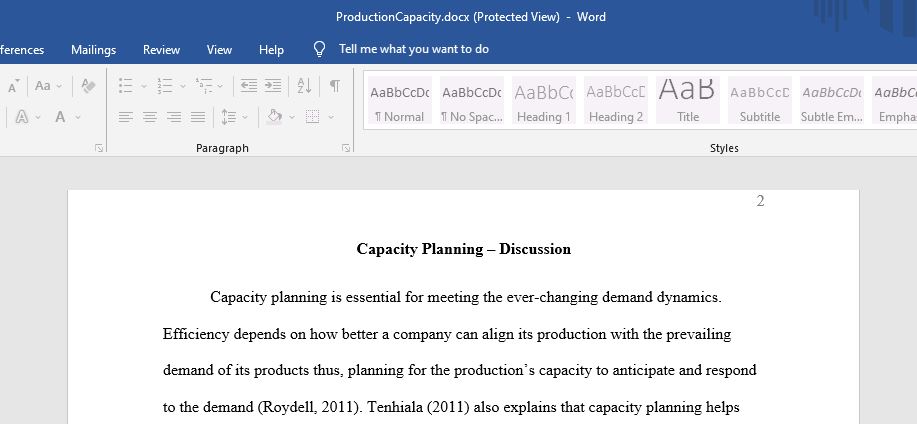Image resolution: width=917 pixels, height=424 pixels.
Task: Click the Tell Me lightbulb icon
Action: 319,49
